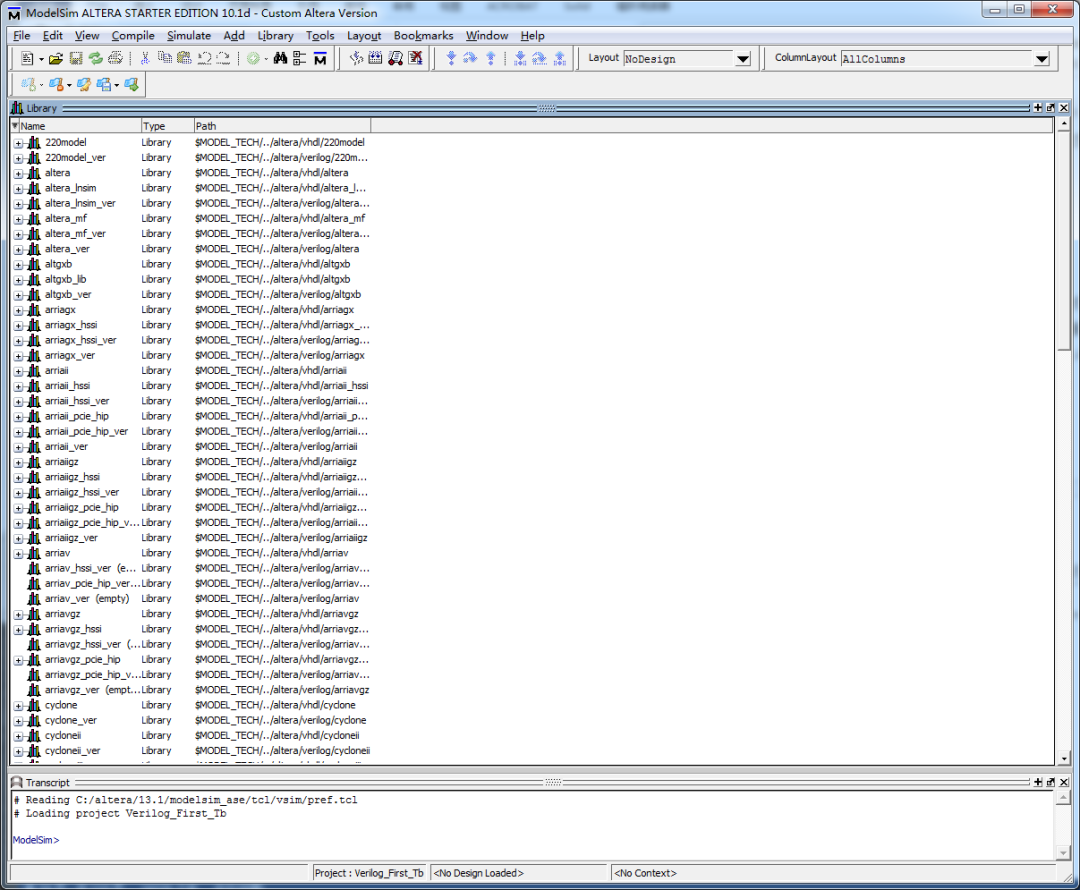Click the Library scrollbar up arrow
This screenshot has height=890, width=1080.
pos(1064,125)
